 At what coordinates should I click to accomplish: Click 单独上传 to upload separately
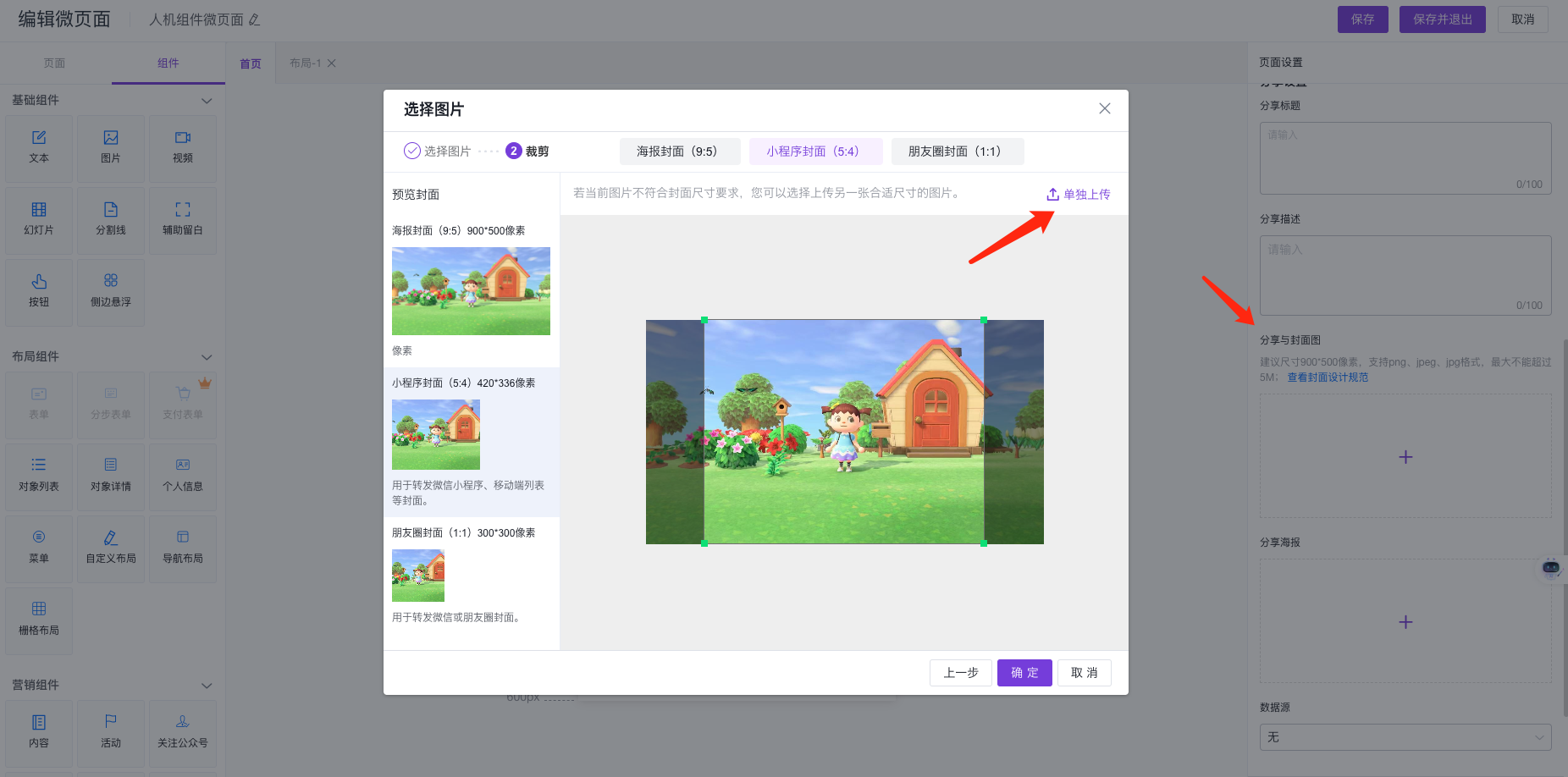pos(1079,195)
